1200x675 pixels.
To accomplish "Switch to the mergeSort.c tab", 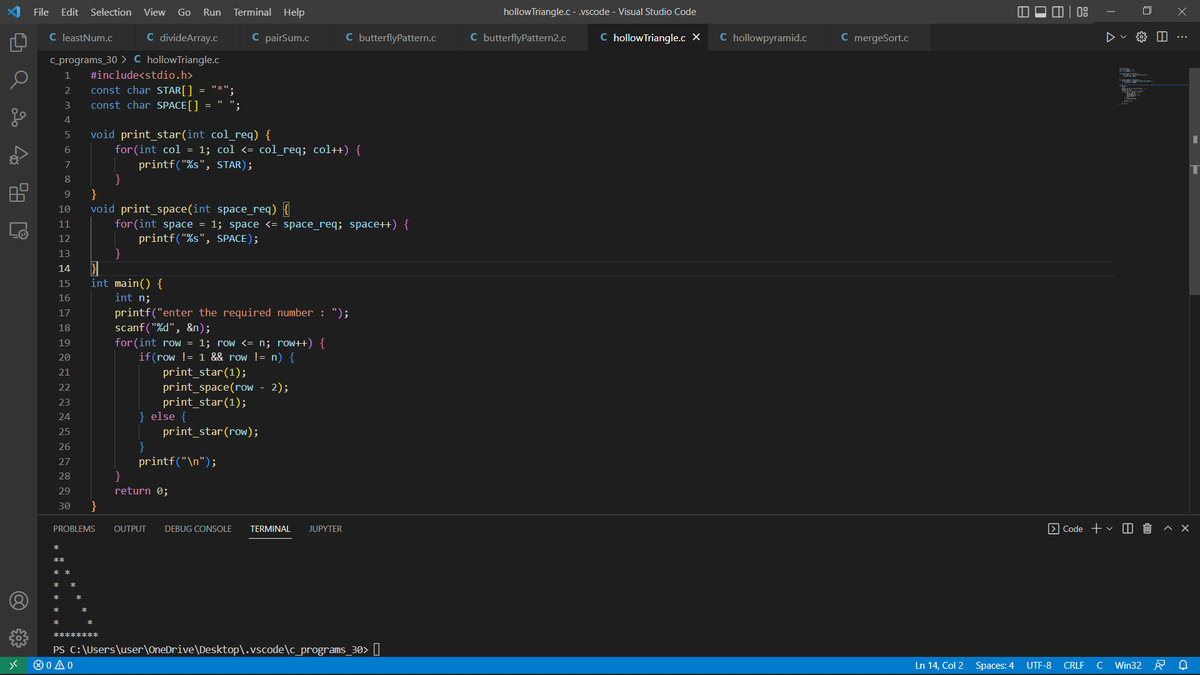I will (878, 36).
